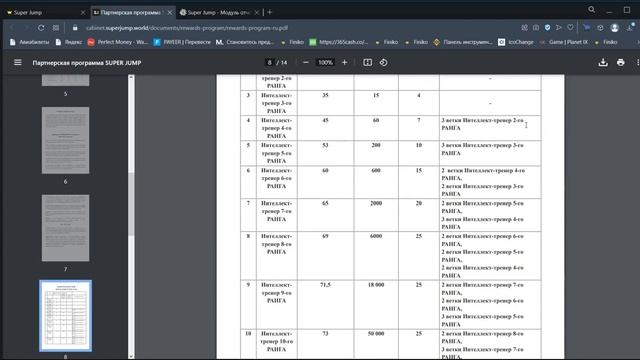The height and width of the screenshot is (360, 640).
Task: Open the browser downloads icon
Action: pos(630,27)
